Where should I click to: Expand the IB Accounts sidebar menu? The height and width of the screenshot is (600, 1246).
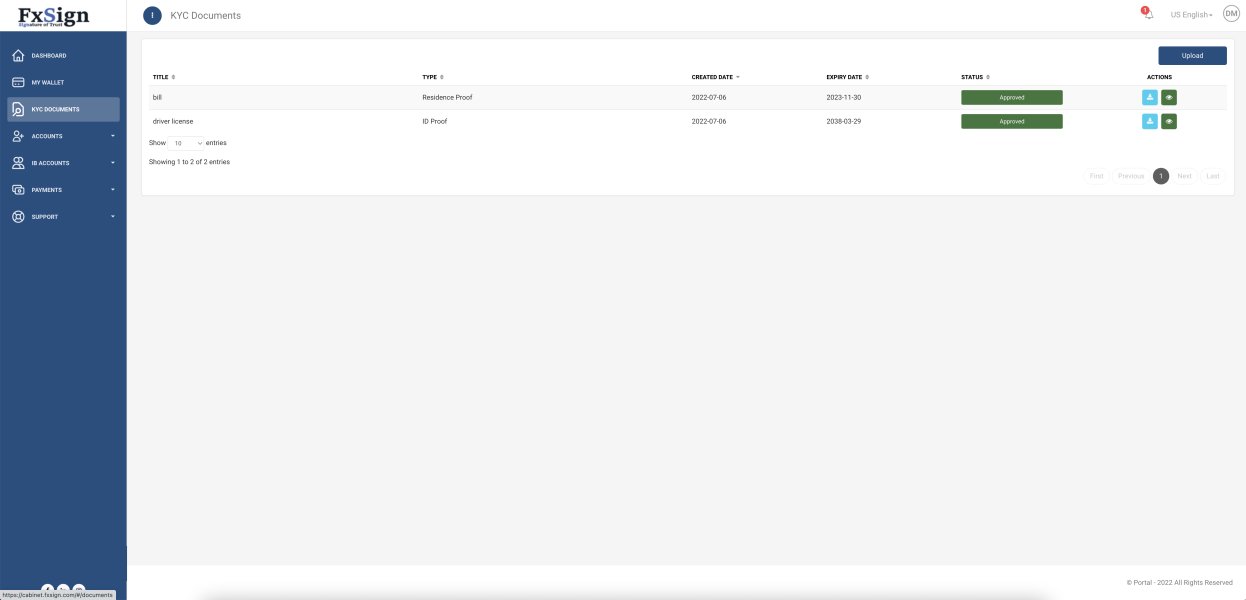click(x=63, y=163)
